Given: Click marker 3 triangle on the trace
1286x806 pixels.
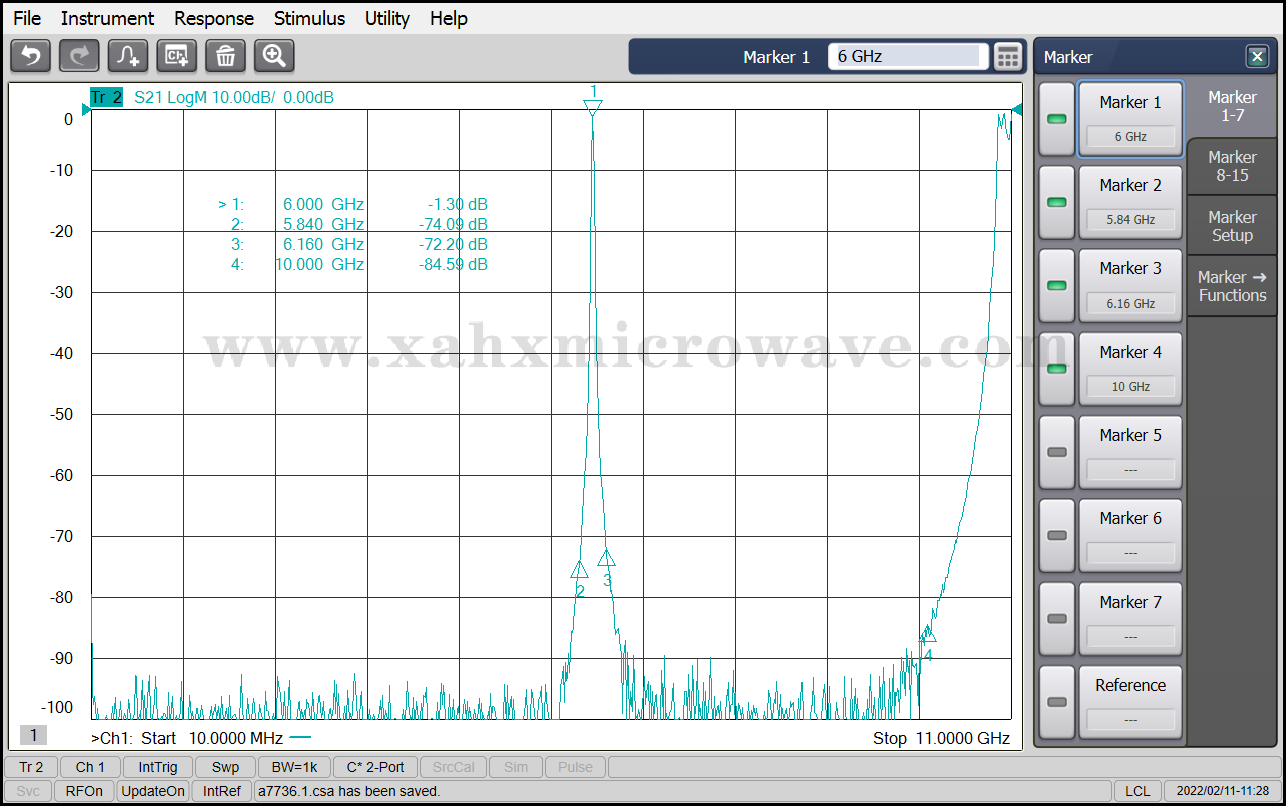Looking at the screenshot, I should (606, 559).
